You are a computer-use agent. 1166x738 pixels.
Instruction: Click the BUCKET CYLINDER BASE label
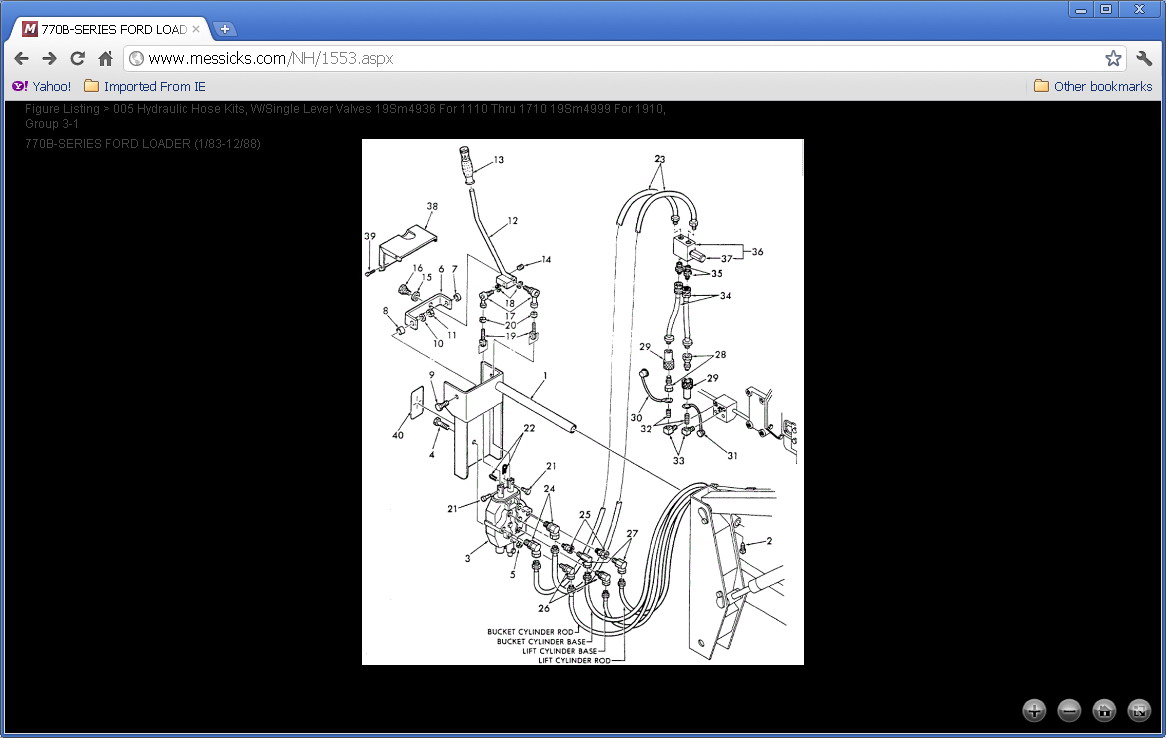(x=541, y=641)
